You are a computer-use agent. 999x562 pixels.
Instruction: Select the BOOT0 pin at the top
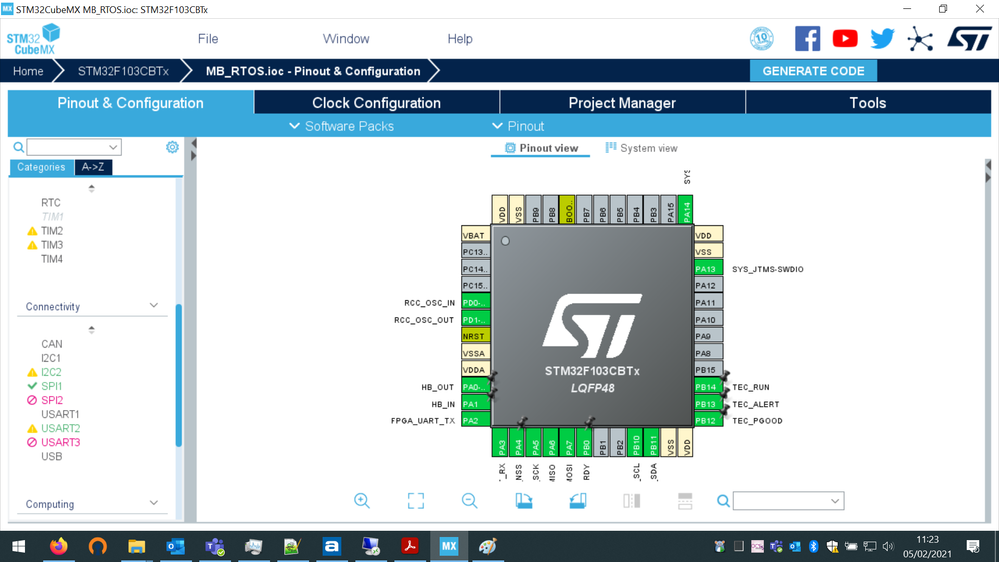click(567, 210)
